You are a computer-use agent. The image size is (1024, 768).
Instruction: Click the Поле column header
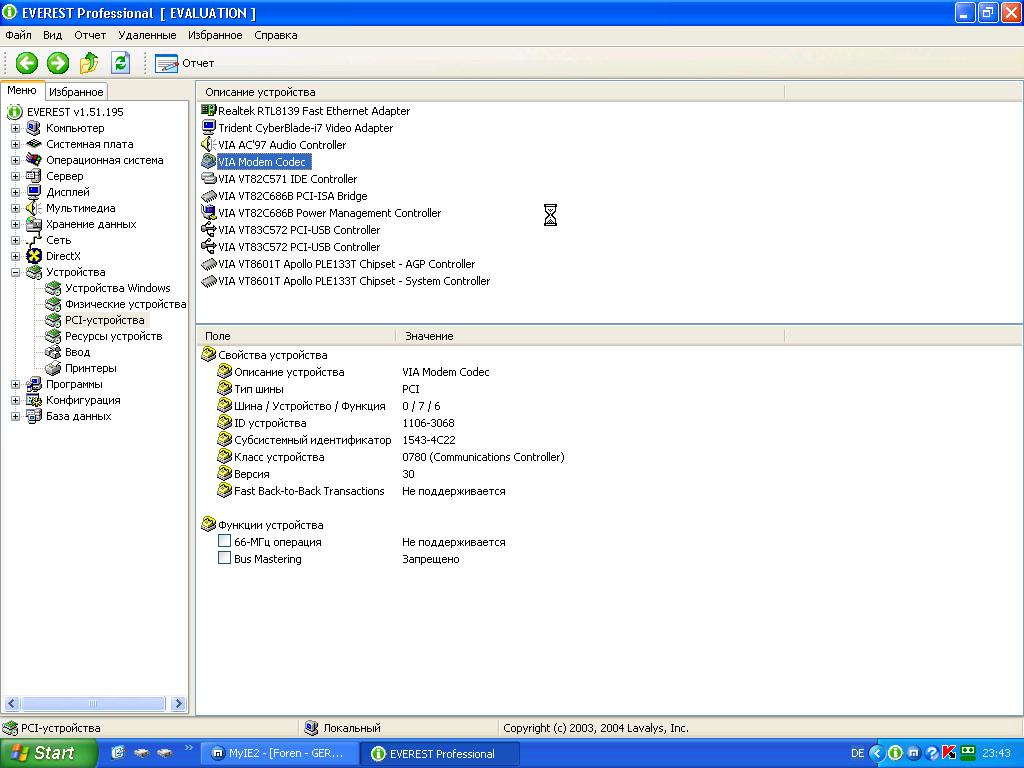click(x=296, y=336)
